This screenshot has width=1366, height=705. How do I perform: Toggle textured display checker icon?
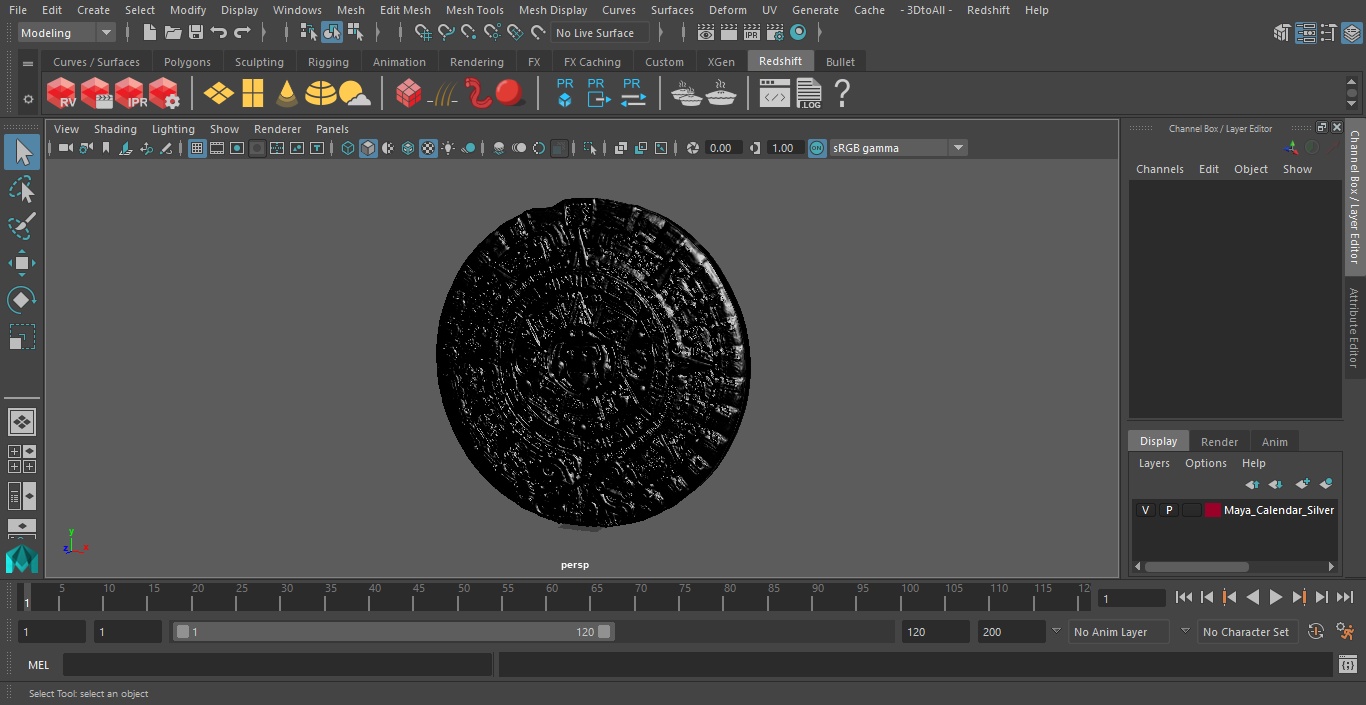[x=428, y=148]
